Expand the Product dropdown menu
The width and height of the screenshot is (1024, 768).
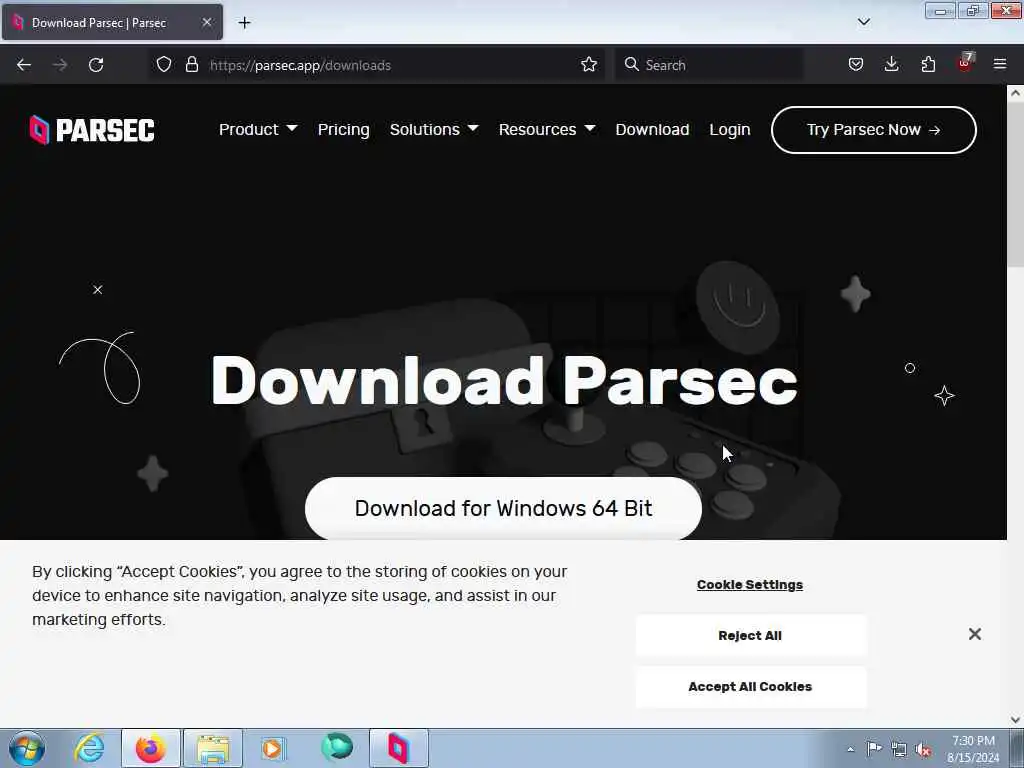point(258,130)
